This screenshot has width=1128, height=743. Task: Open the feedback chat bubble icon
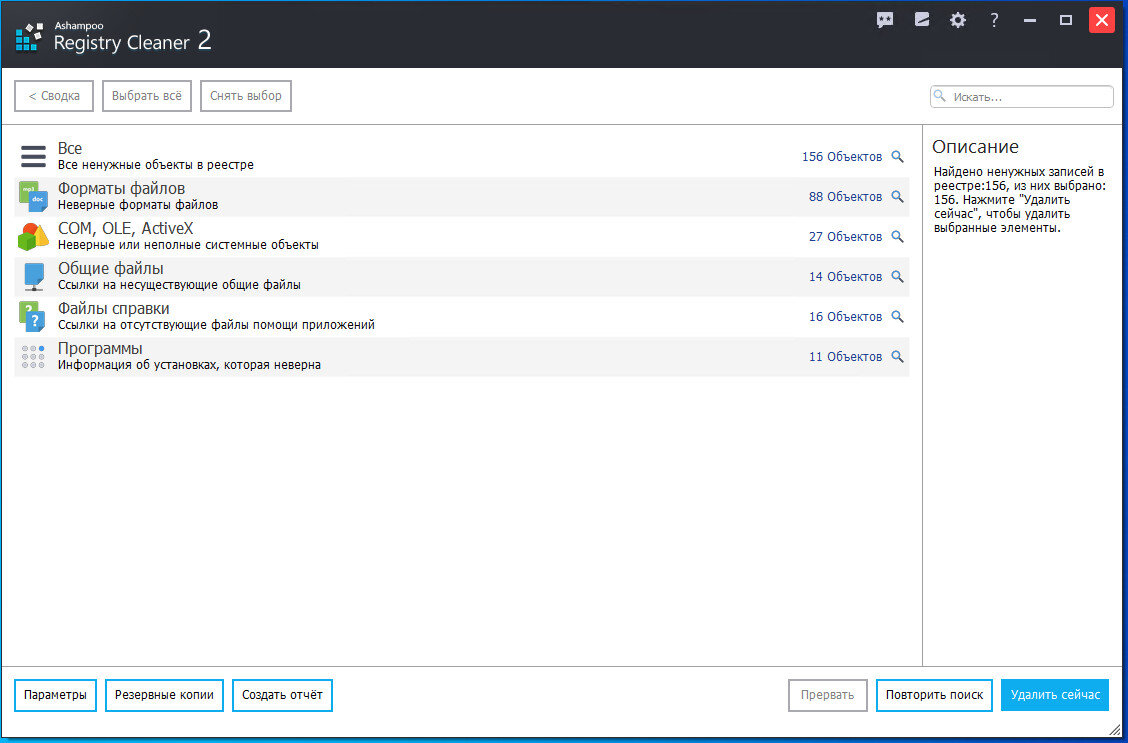click(885, 20)
